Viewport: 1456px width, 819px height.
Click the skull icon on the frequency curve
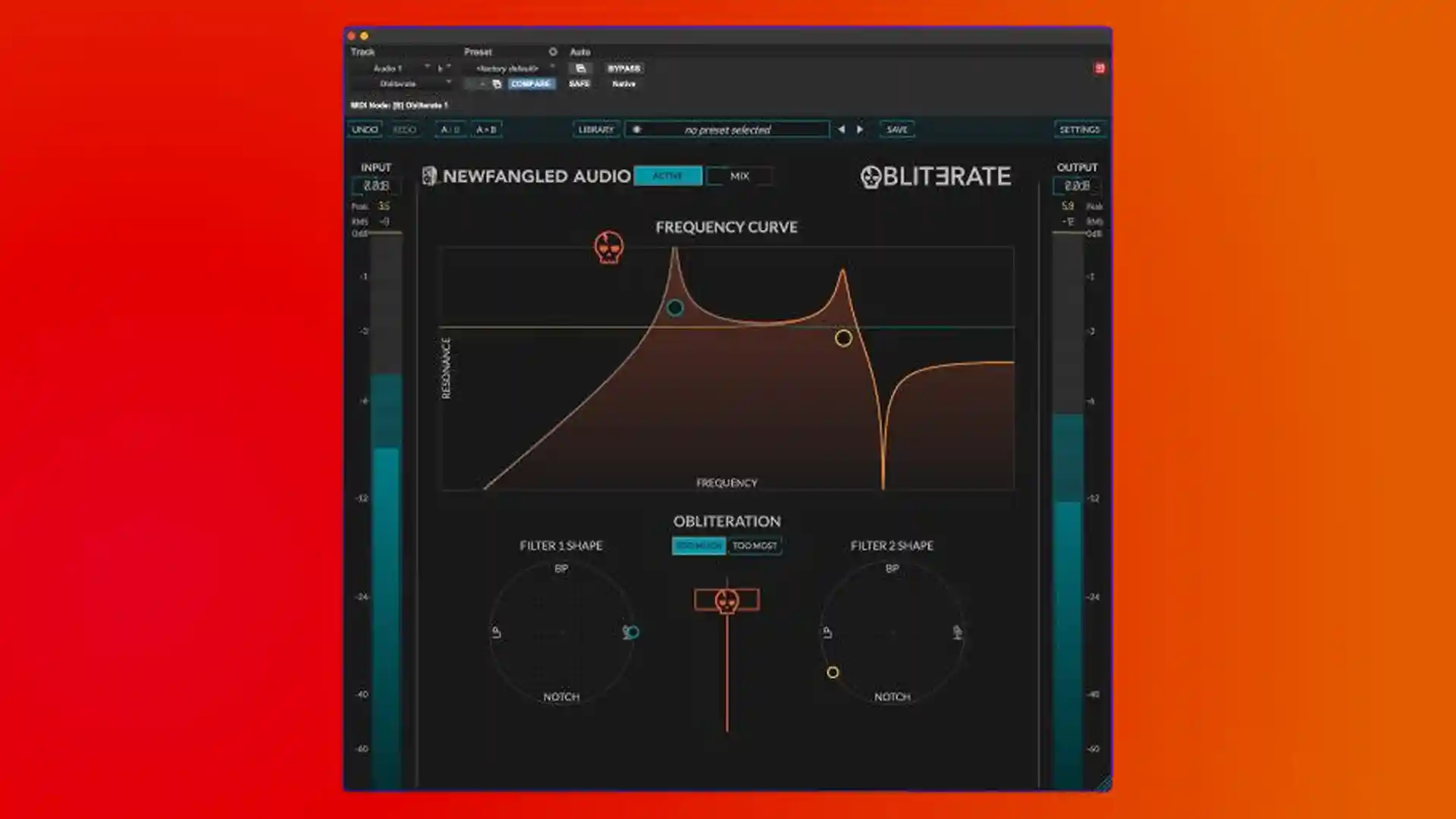(608, 247)
